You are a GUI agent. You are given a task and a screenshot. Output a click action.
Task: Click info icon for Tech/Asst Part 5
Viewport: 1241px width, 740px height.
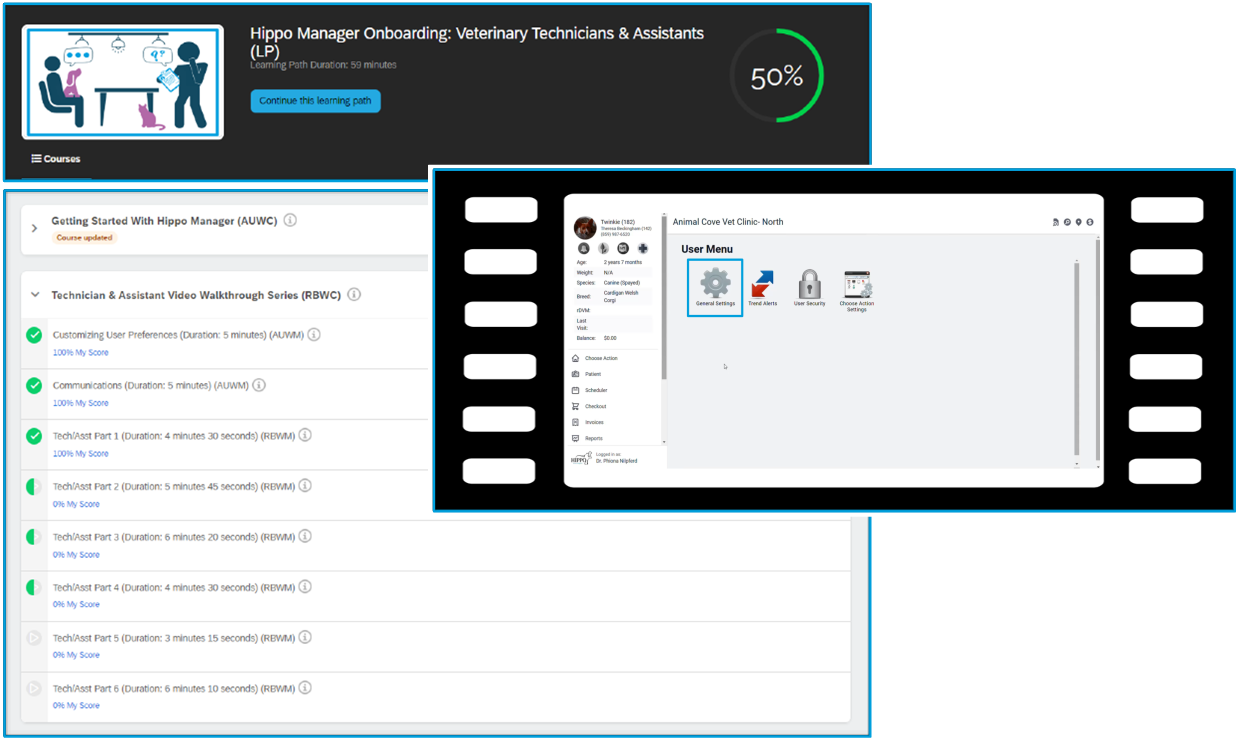pos(305,637)
